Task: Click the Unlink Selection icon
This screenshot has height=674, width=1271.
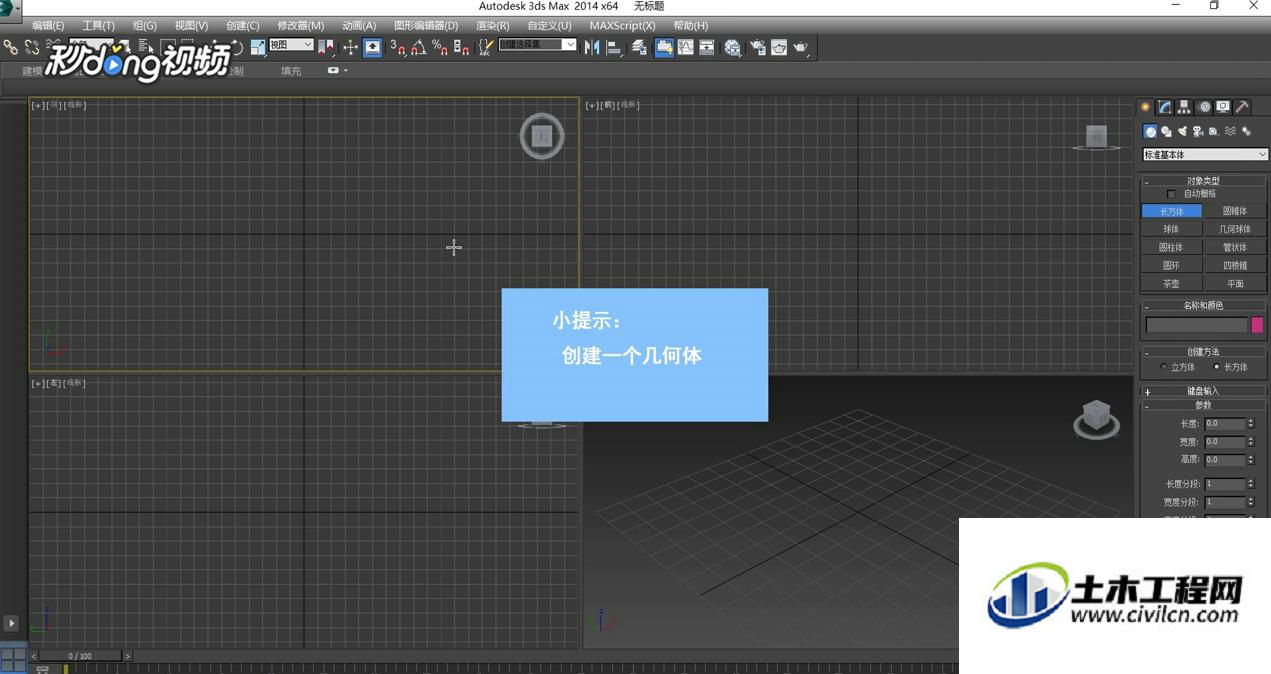Action: pyautogui.click(x=32, y=47)
